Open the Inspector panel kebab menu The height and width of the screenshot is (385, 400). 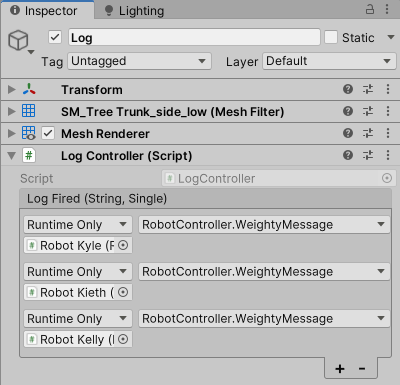coord(387,9)
